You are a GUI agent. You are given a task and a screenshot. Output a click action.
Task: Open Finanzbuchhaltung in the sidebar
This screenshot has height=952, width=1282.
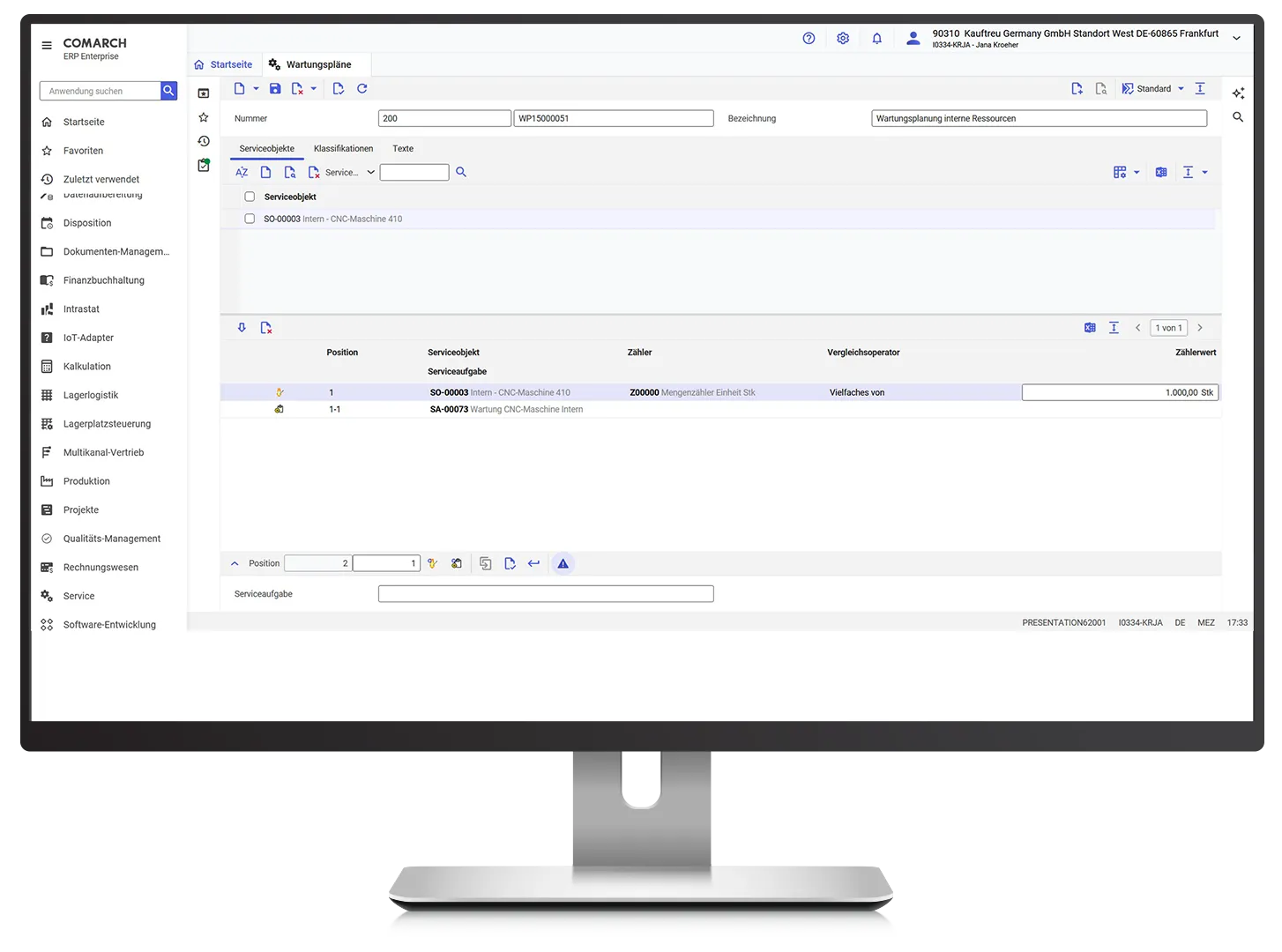click(103, 280)
